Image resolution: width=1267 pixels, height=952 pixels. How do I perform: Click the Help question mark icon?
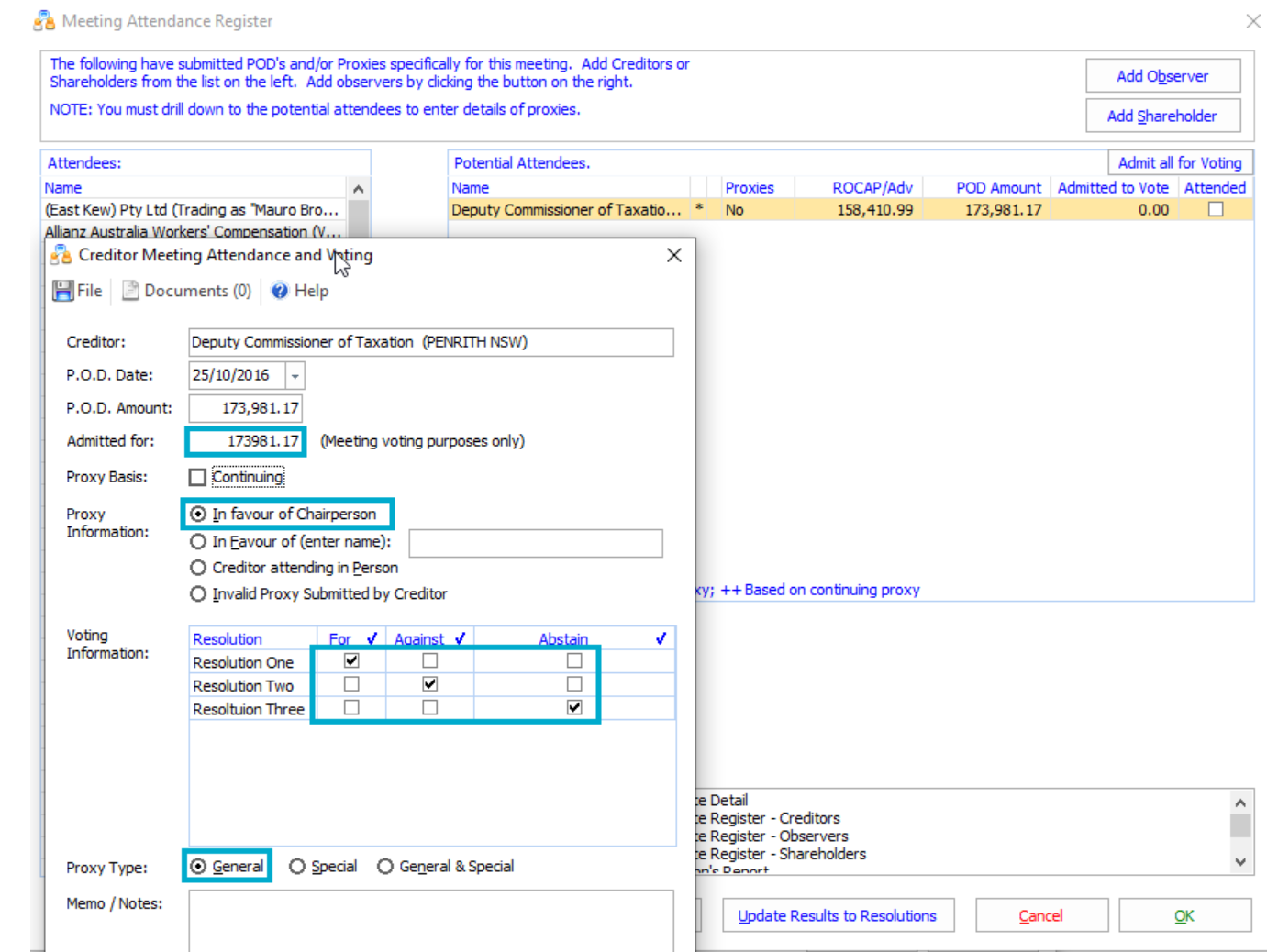(x=280, y=291)
